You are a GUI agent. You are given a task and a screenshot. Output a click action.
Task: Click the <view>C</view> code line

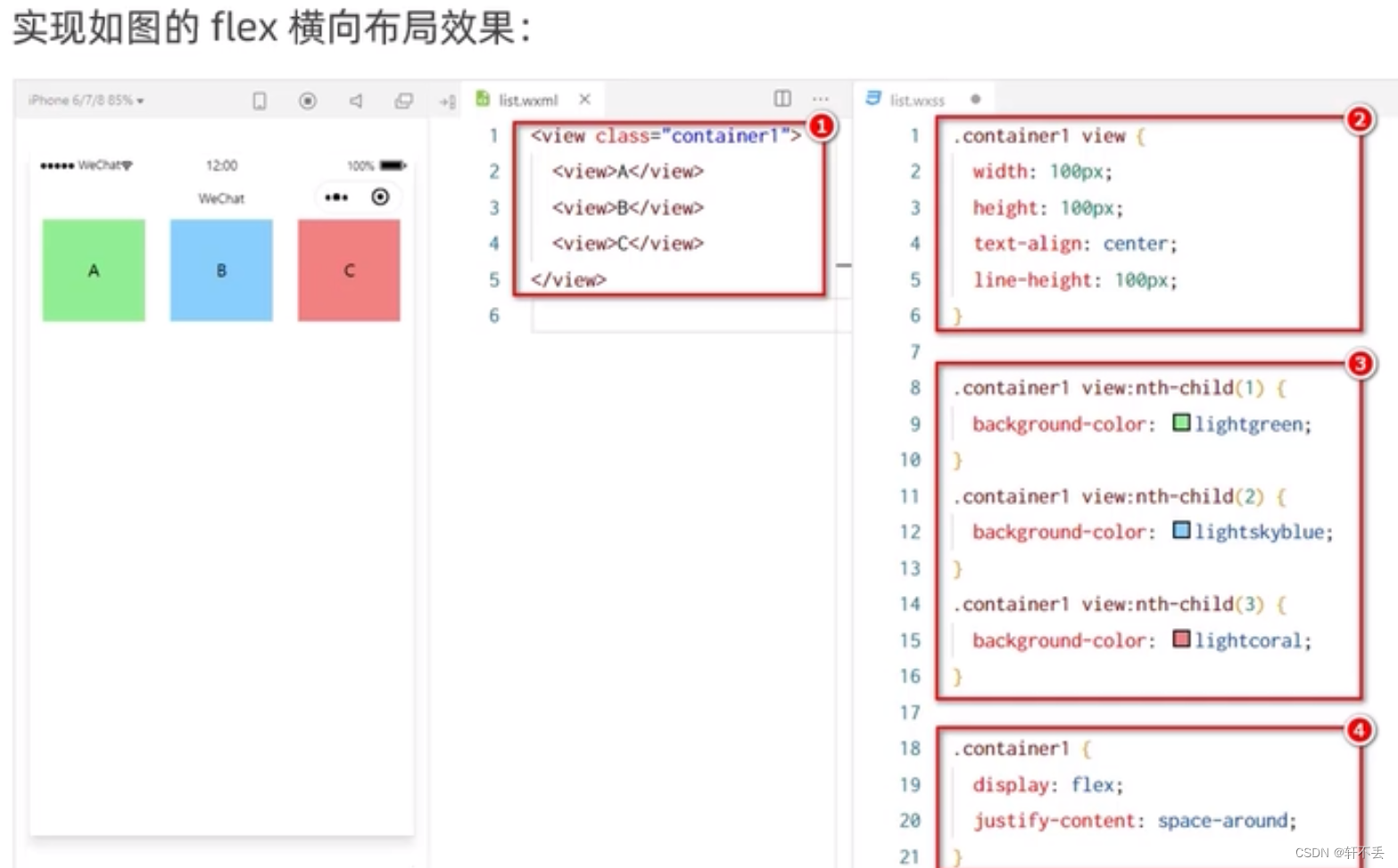[628, 244]
